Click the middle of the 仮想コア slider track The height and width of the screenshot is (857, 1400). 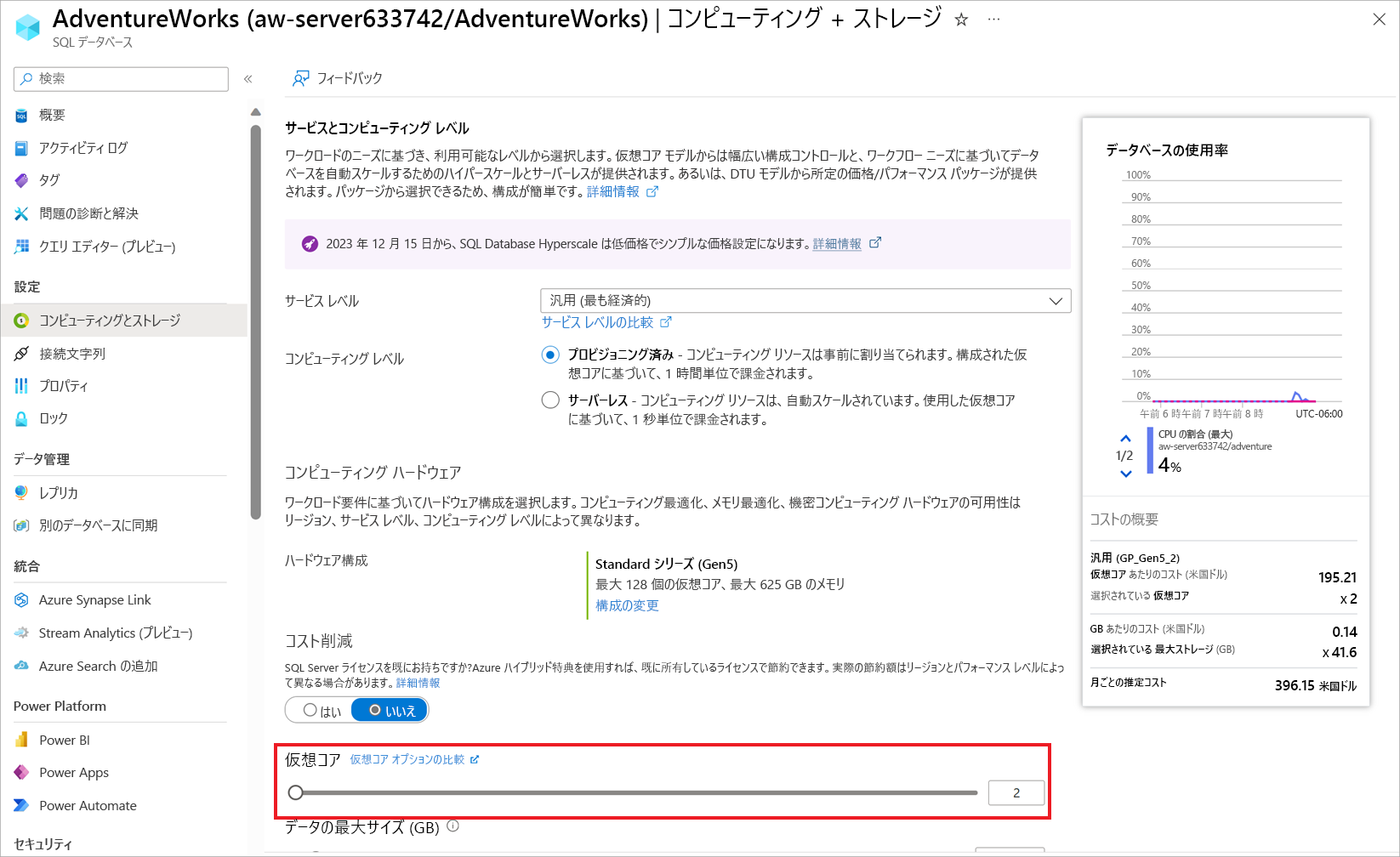[636, 792]
